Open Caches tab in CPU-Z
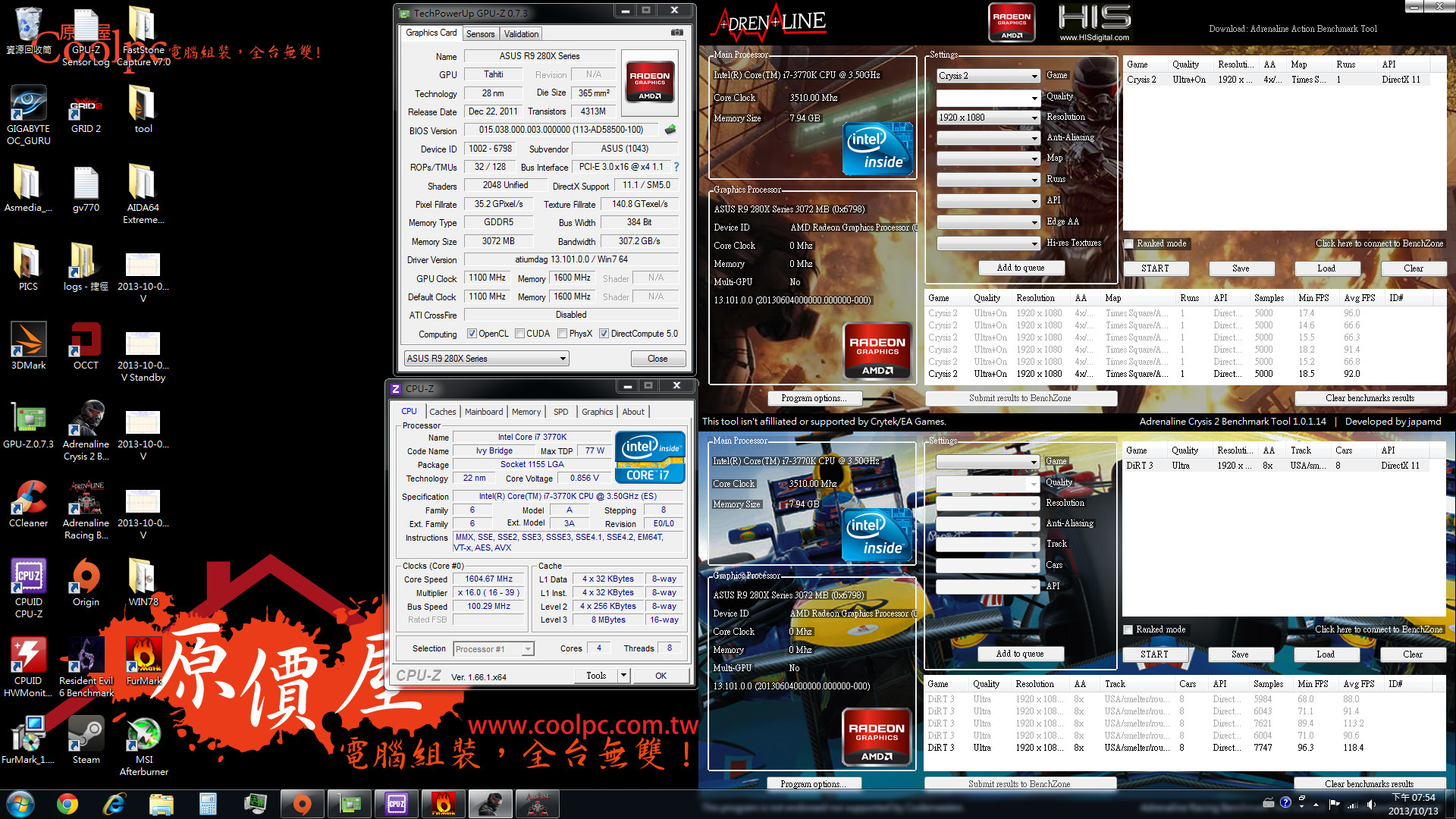This screenshot has width=1456, height=819. coord(443,412)
